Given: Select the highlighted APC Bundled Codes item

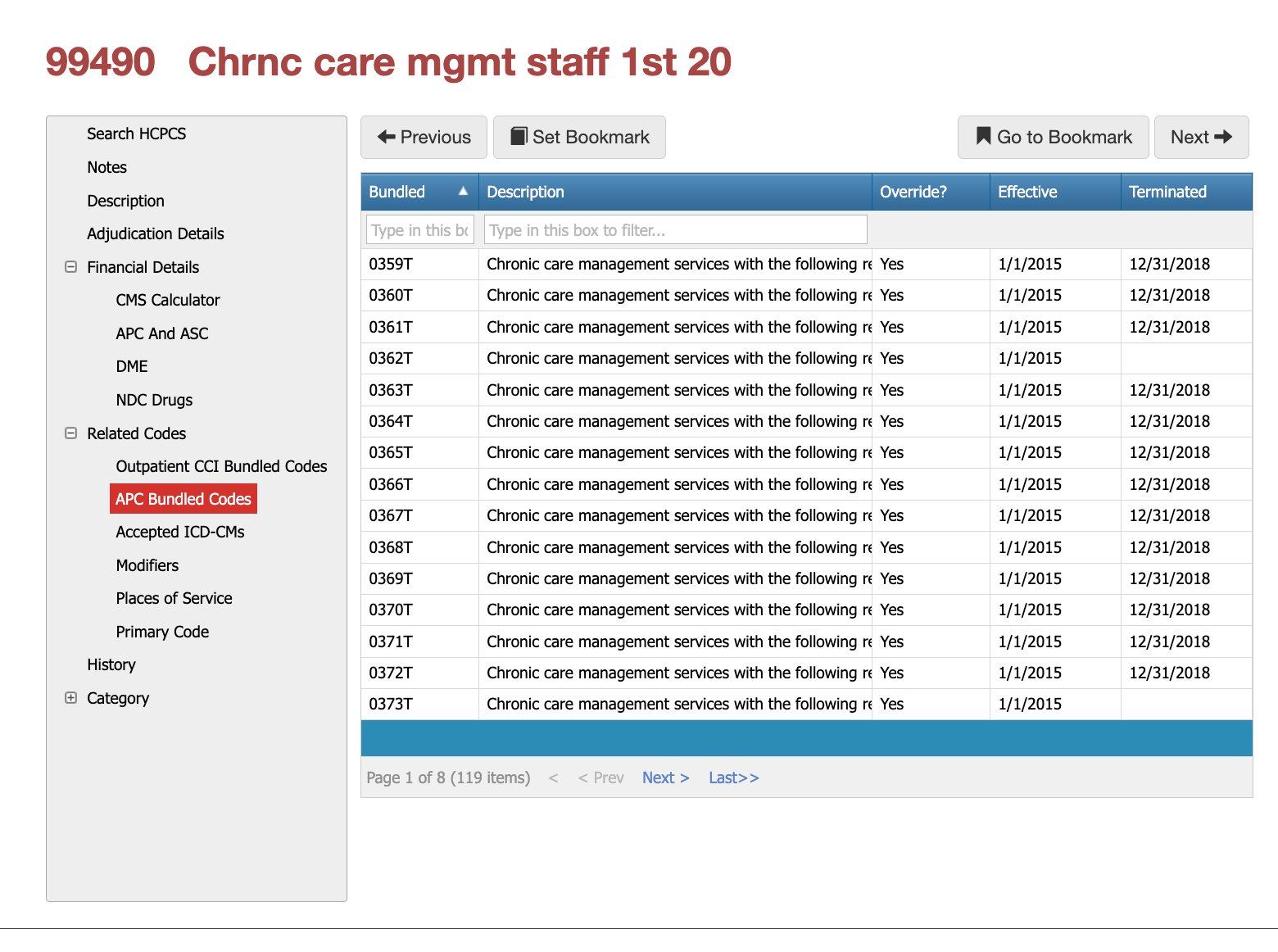Looking at the screenshot, I should point(184,499).
